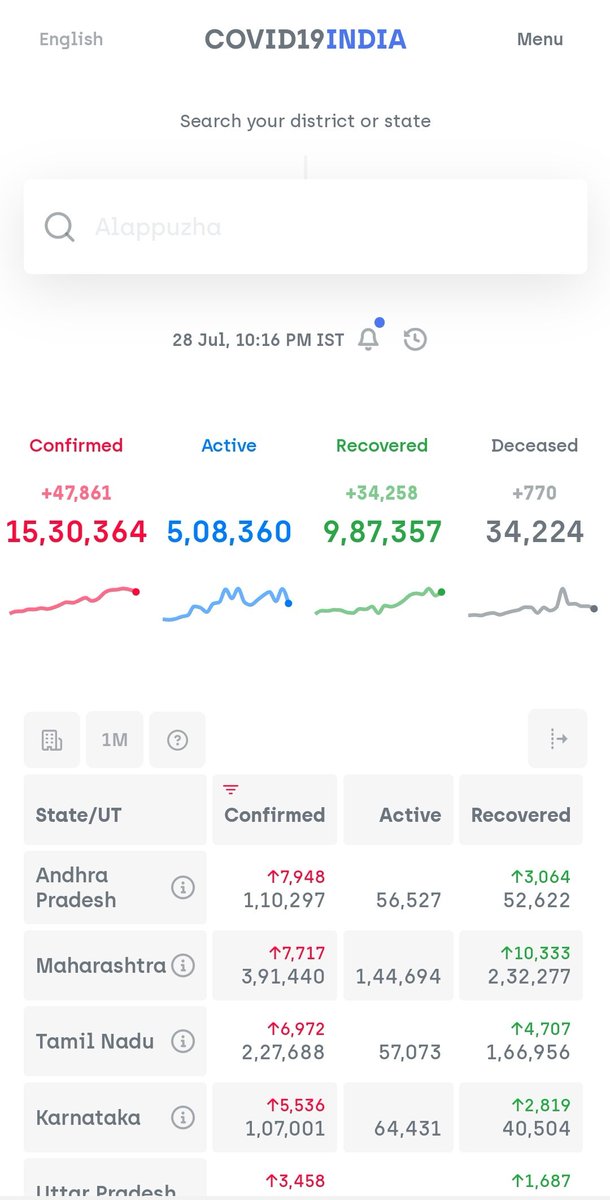610x1200 pixels.
Task: Select the Deceased summary card
Action: (x=535, y=530)
